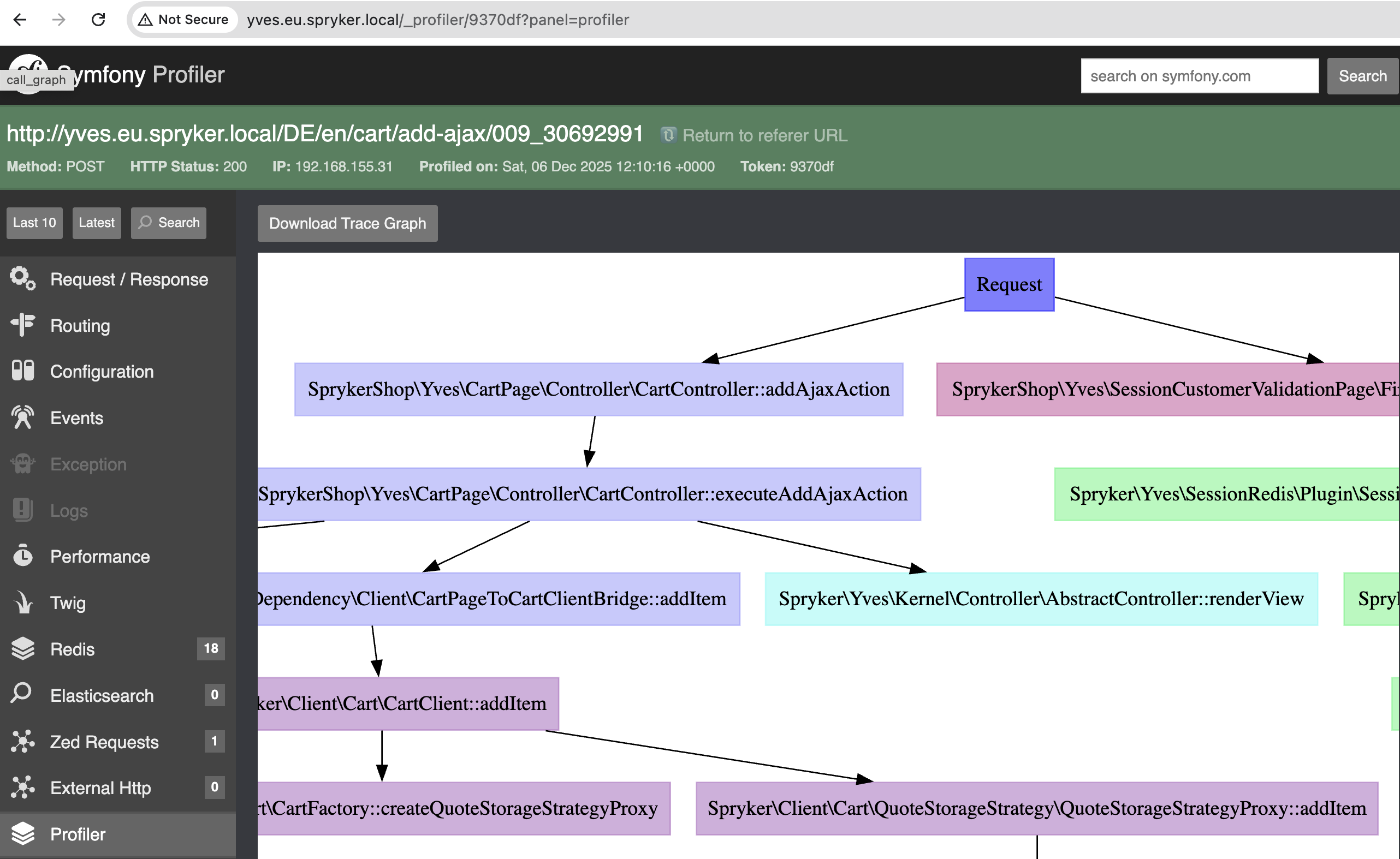1400x859 pixels.
Task: Open the Logs panel entry
Action: click(x=69, y=510)
